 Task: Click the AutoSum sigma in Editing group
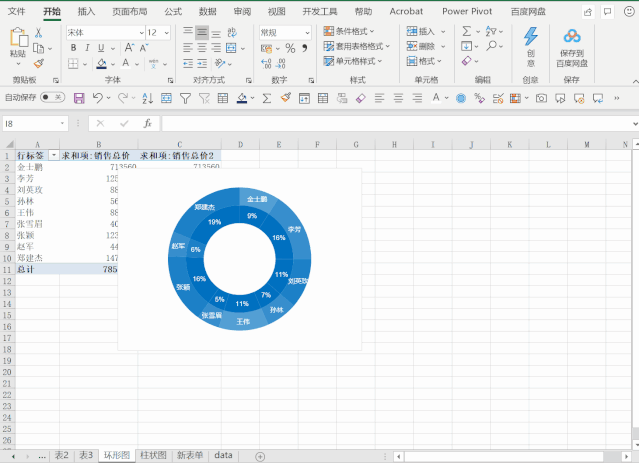[467, 31]
